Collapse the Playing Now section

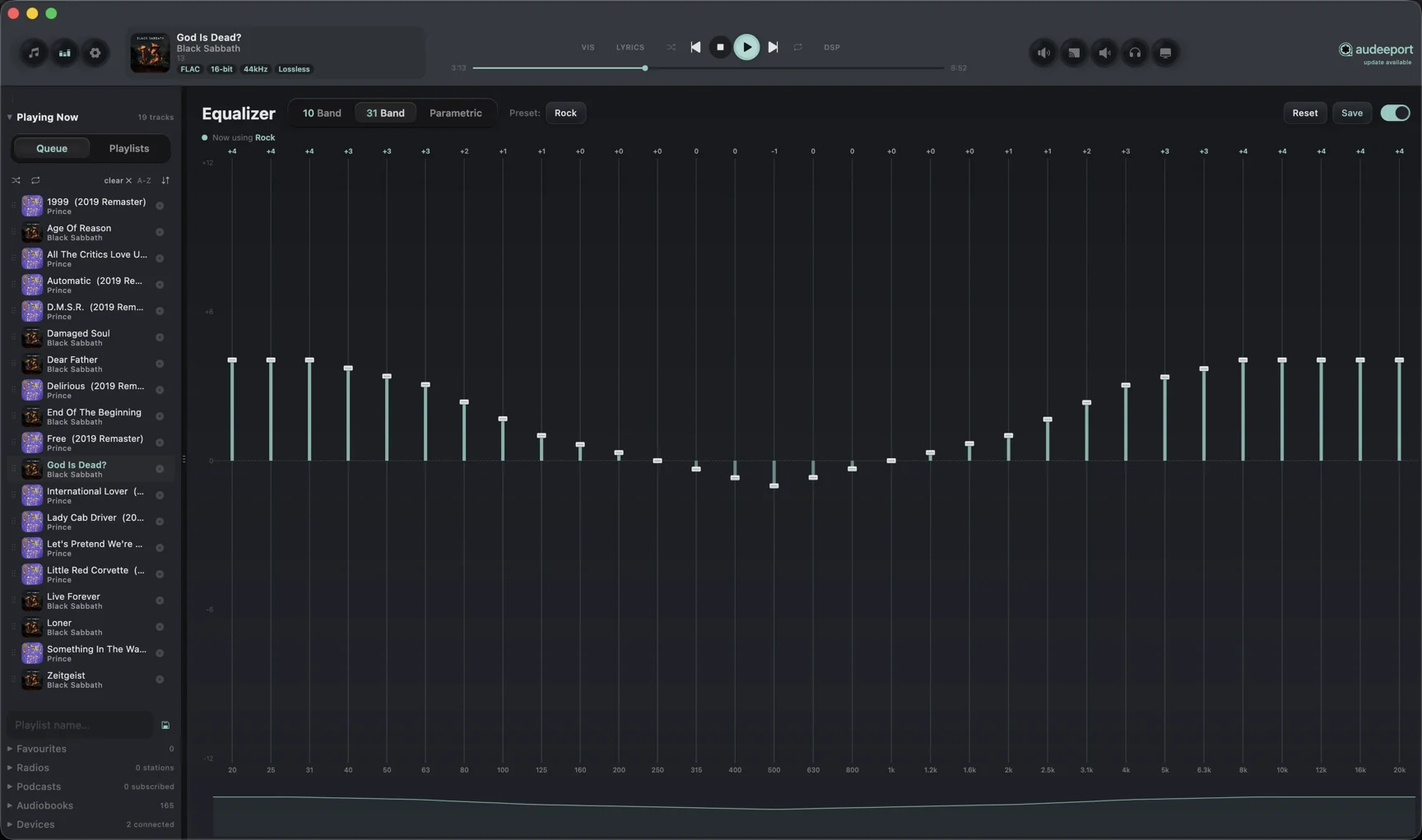(9, 117)
